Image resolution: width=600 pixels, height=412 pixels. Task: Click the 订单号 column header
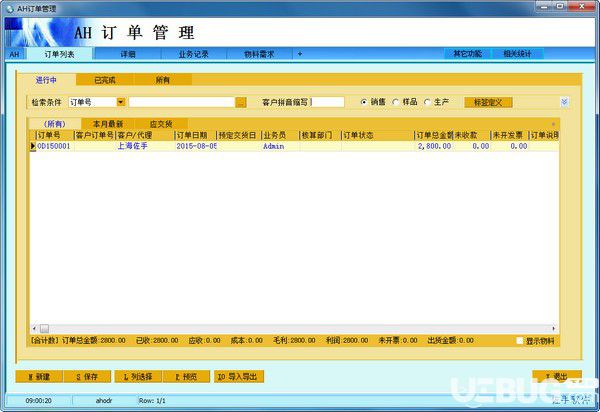pos(54,135)
